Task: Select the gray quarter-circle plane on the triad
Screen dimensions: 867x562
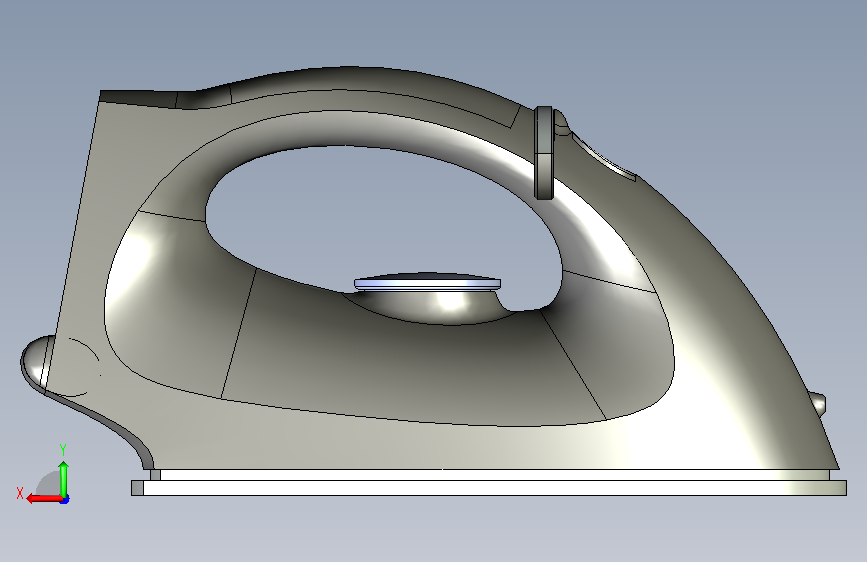Action: click(50, 485)
